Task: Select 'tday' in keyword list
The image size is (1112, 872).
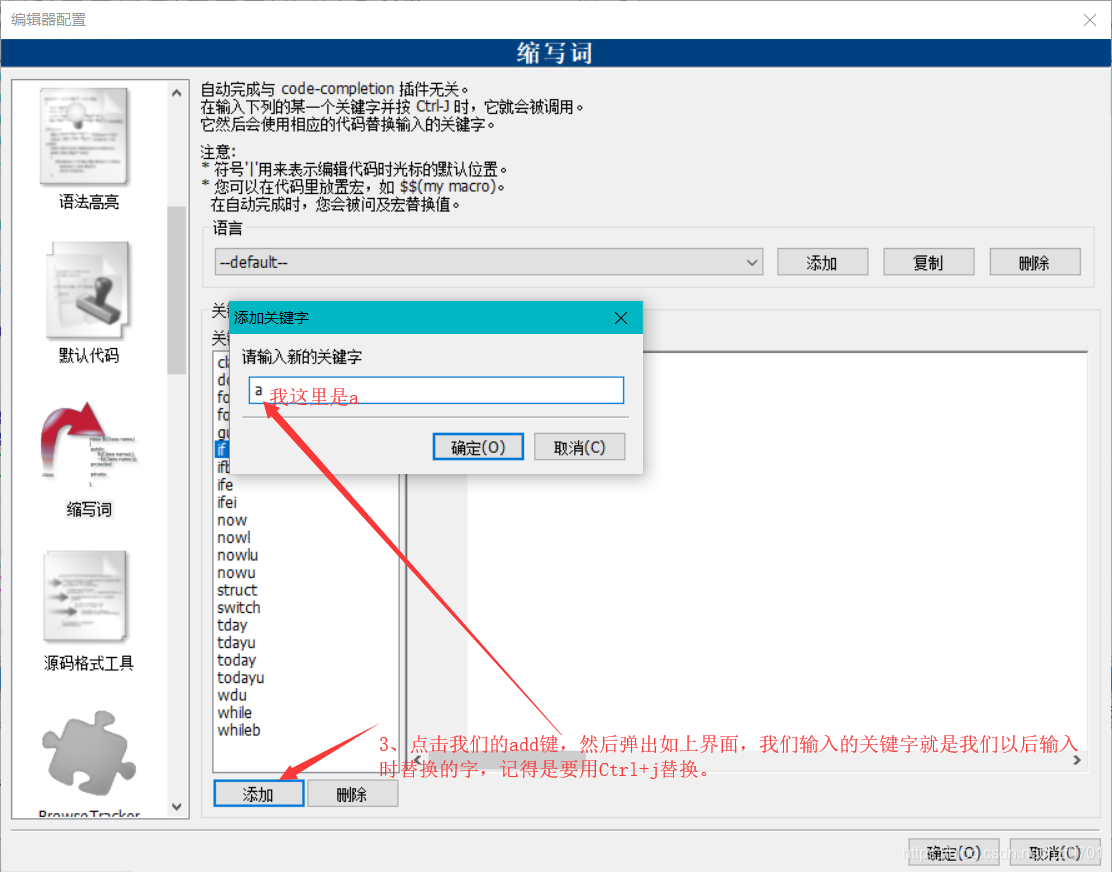Action: [232, 625]
